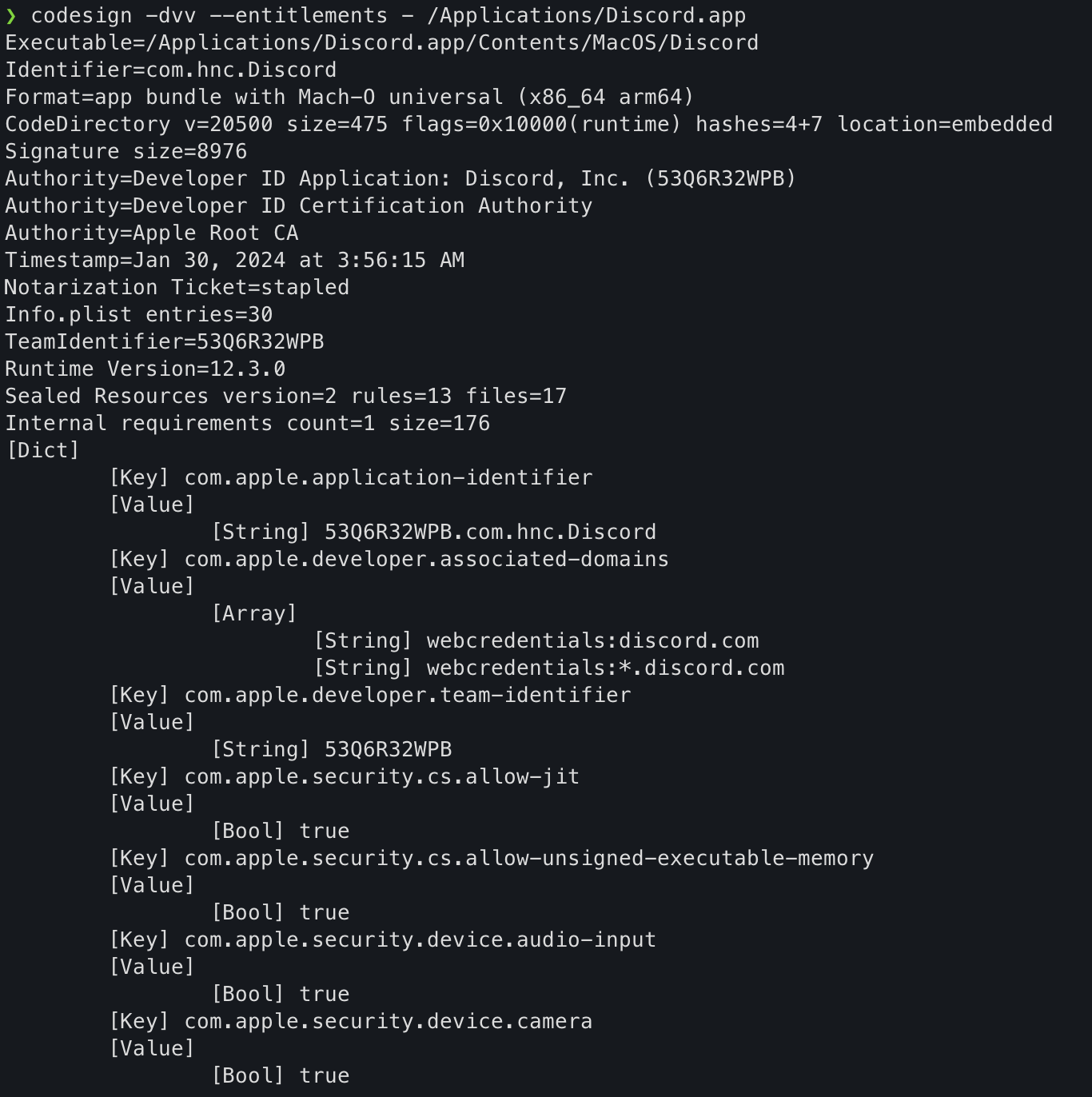Click the TeamIdentifier=53Q6R32WPB line

tap(164, 342)
